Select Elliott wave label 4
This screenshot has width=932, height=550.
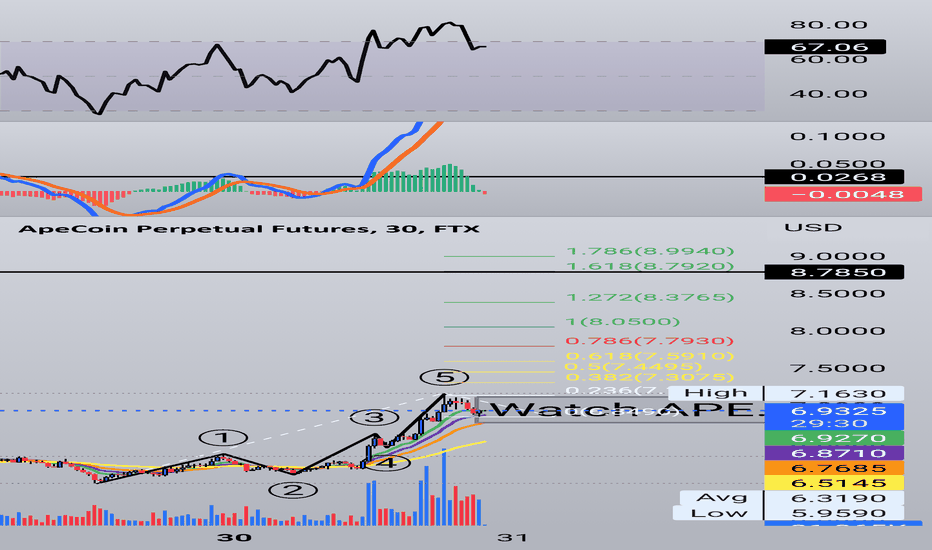386,462
